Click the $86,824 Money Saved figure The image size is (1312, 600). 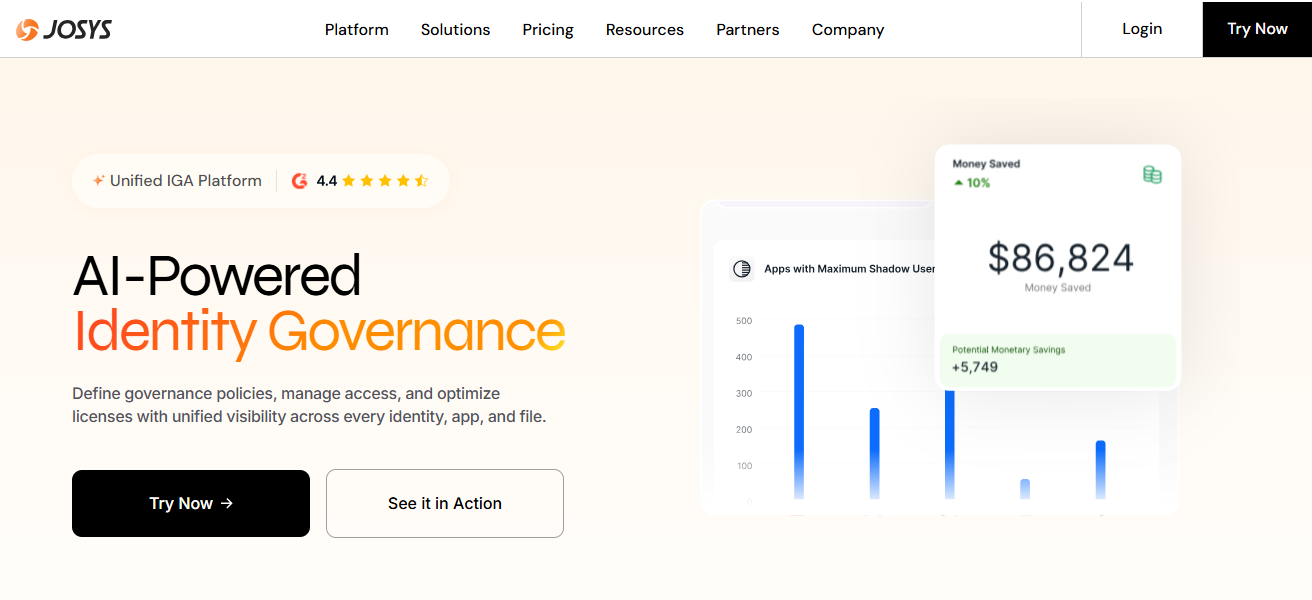(1060, 259)
